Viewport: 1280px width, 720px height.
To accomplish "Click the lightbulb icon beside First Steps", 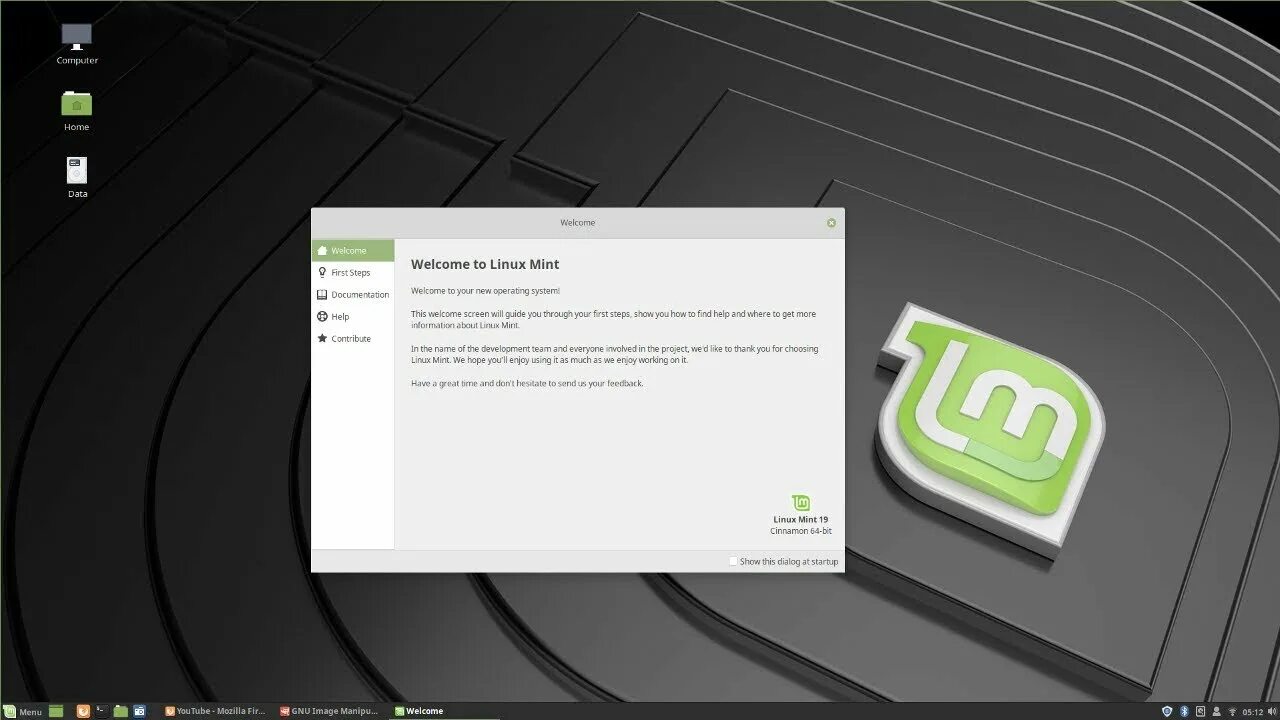I will tap(322, 272).
